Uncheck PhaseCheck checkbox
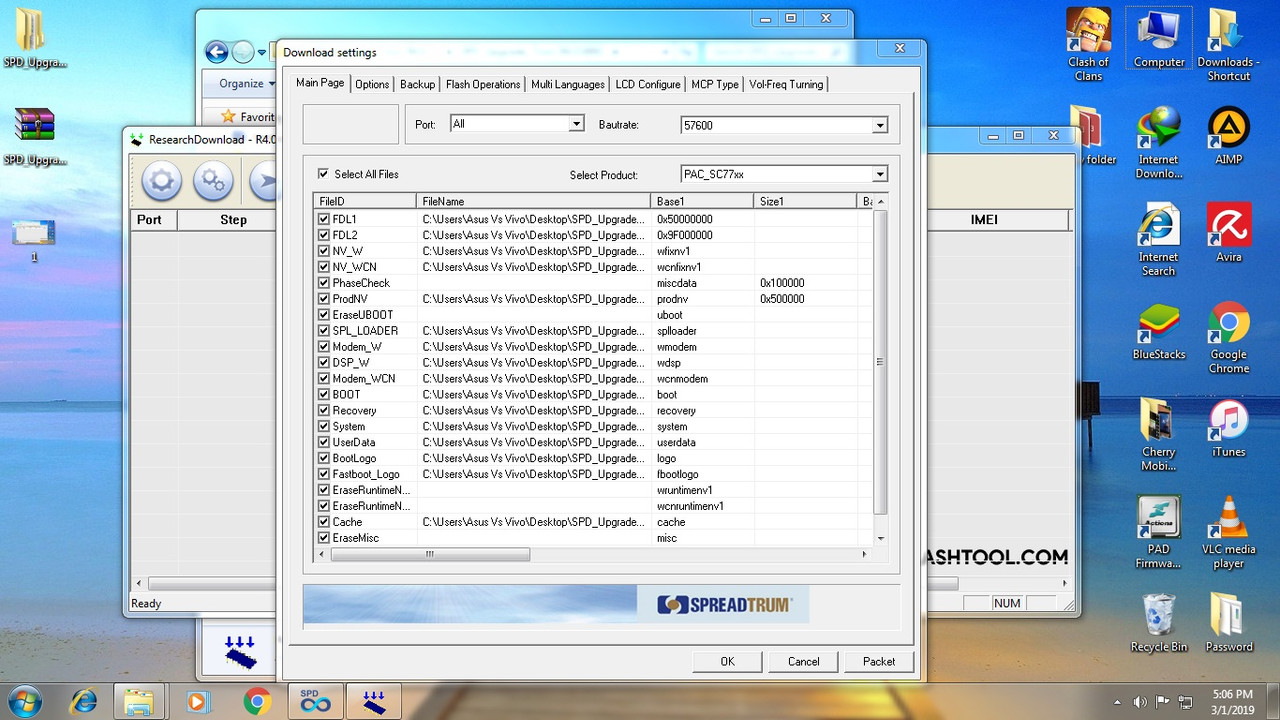The height and width of the screenshot is (720, 1280). point(323,283)
